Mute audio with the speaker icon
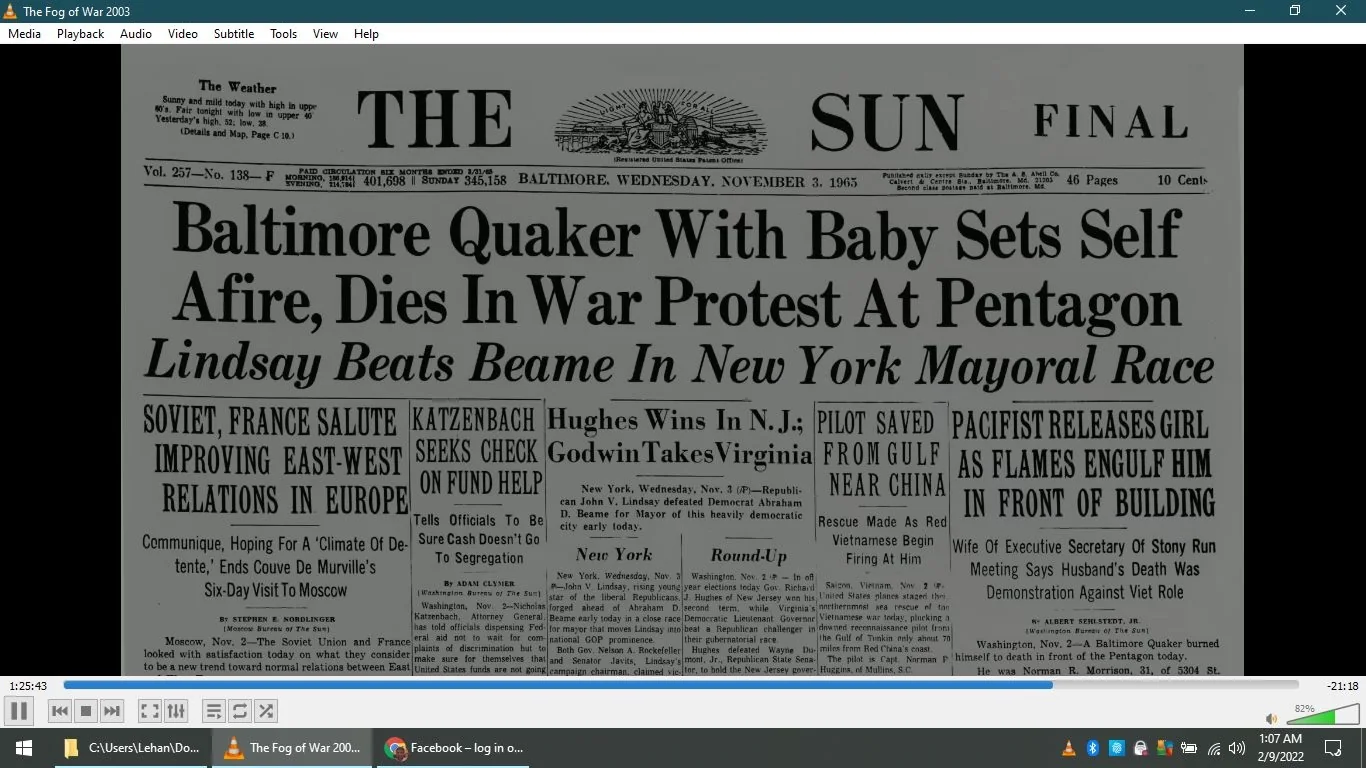The width and height of the screenshot is (1366, 768). tap(1272, 718)
